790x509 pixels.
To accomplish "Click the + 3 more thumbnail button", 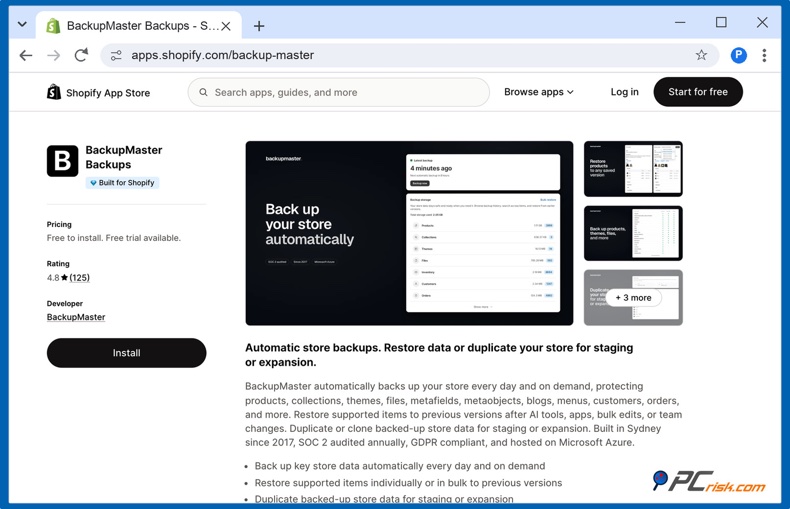I will (x=633, y=298).
